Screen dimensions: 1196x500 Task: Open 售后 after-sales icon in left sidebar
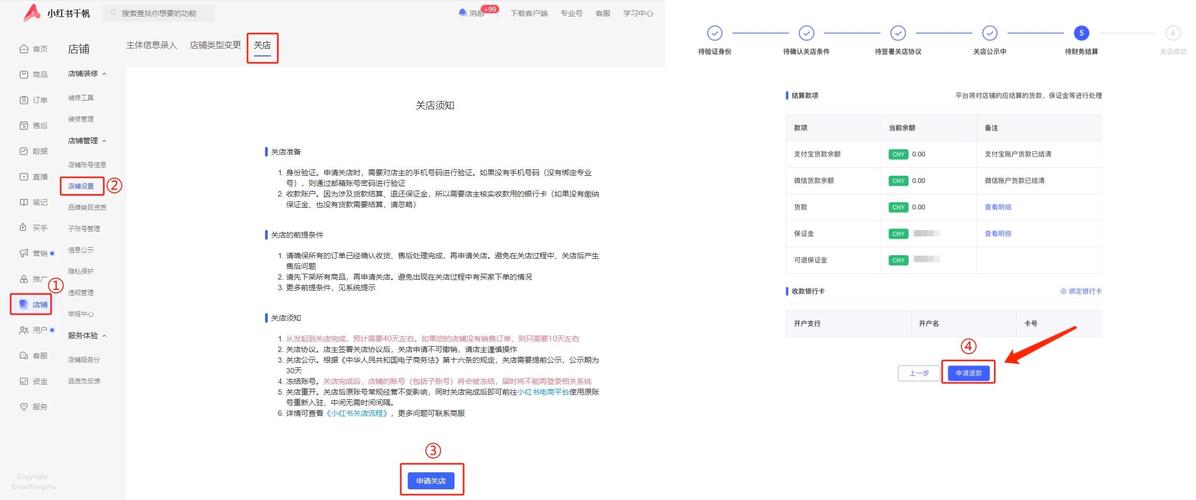(x=24, y=126)
